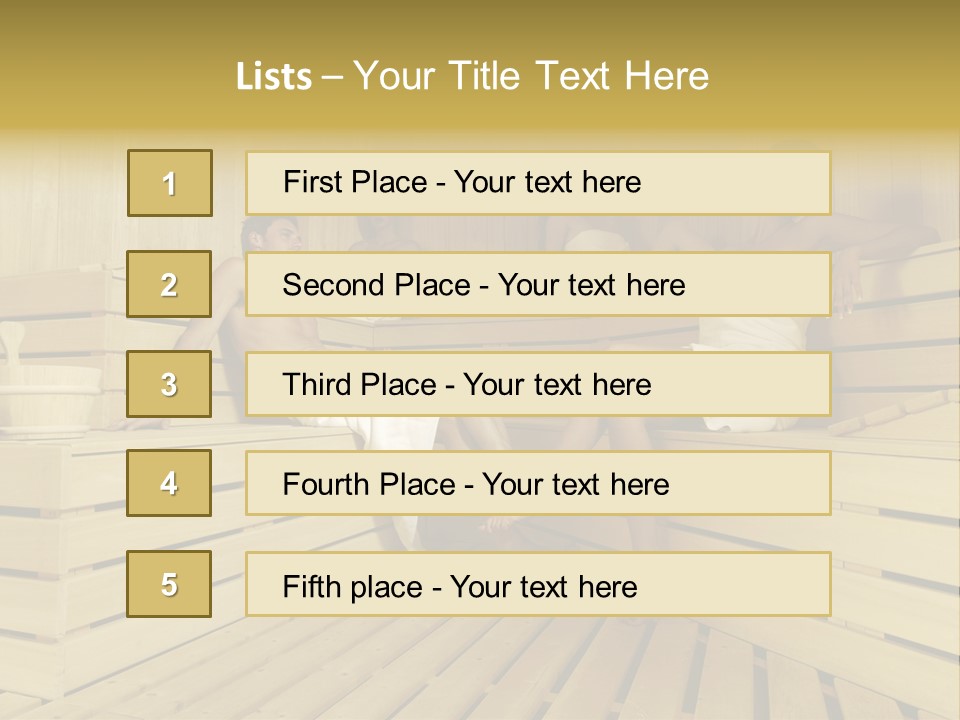This screenshot has height=720, width=960.
Task: Select the number 2 square
Action: pos(169,284)
